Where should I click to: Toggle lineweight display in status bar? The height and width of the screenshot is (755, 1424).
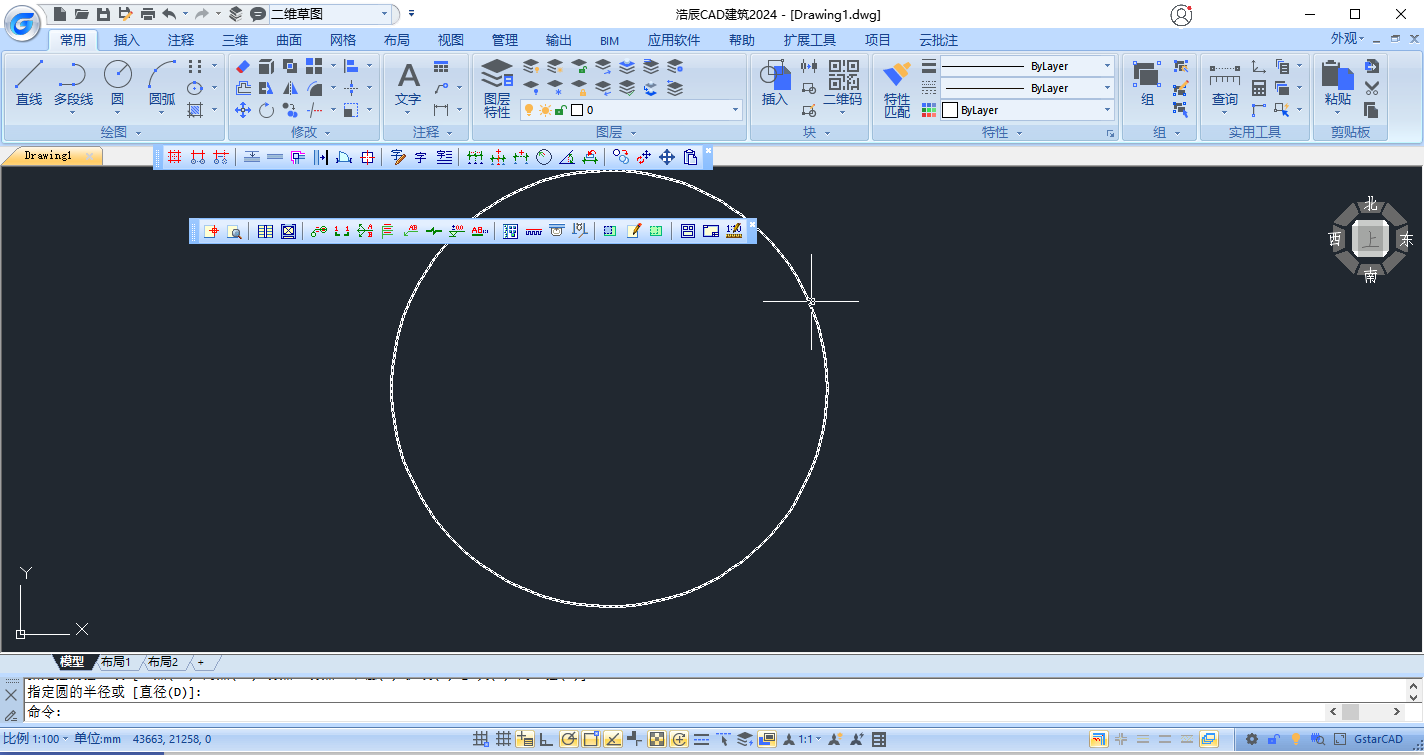701,739
